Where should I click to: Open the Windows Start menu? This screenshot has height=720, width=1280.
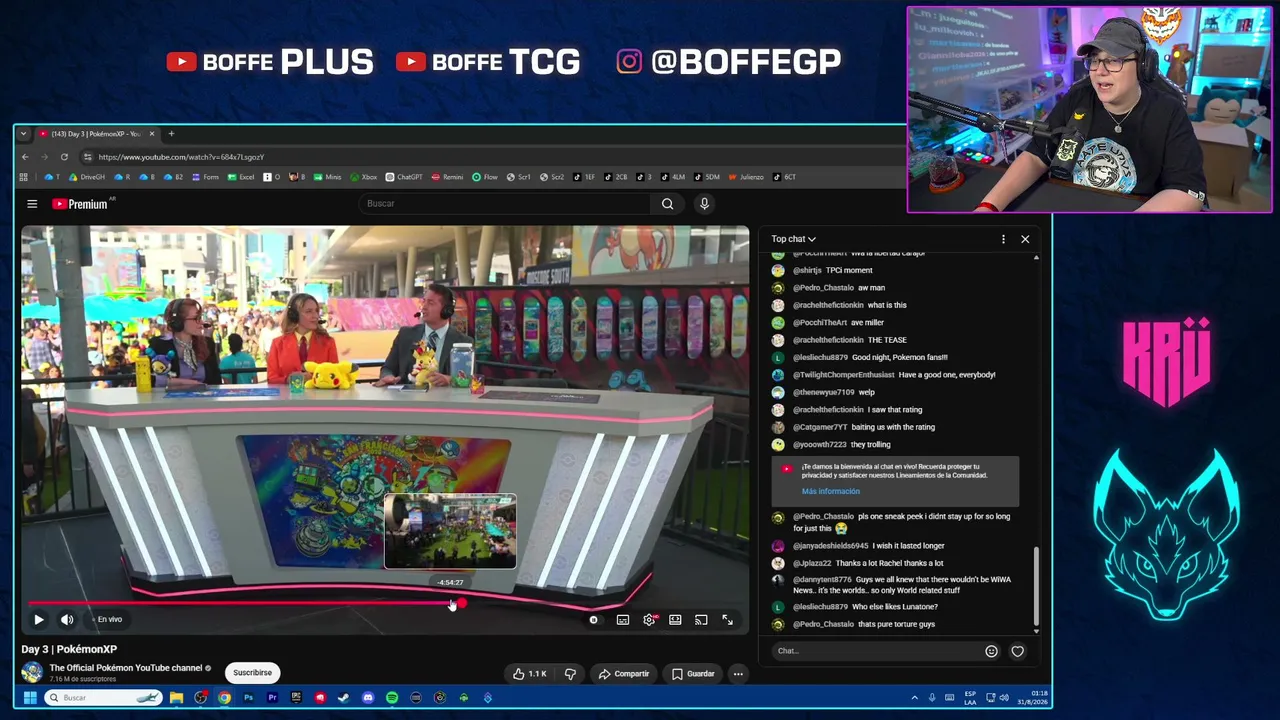(30, 698)
